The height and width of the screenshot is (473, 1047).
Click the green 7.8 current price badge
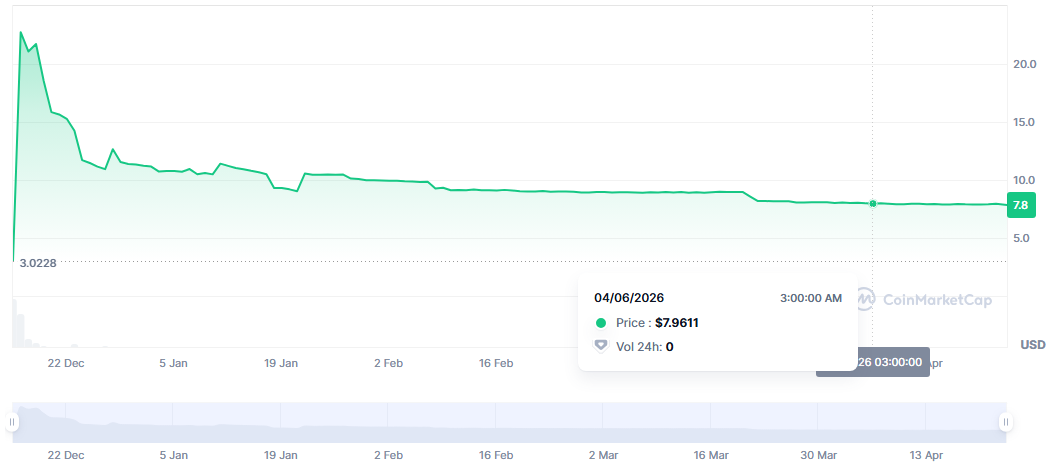click(1020, 205)
